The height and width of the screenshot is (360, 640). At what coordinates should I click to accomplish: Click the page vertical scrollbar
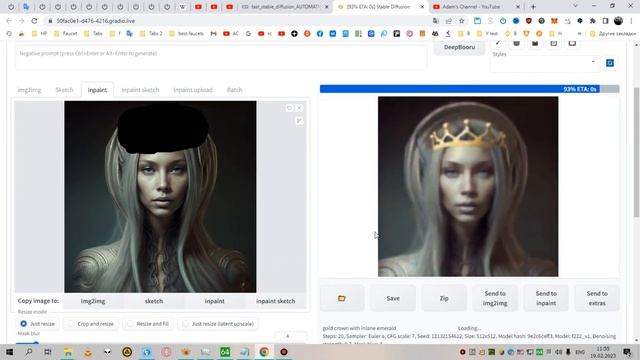[x=636, y=153]
